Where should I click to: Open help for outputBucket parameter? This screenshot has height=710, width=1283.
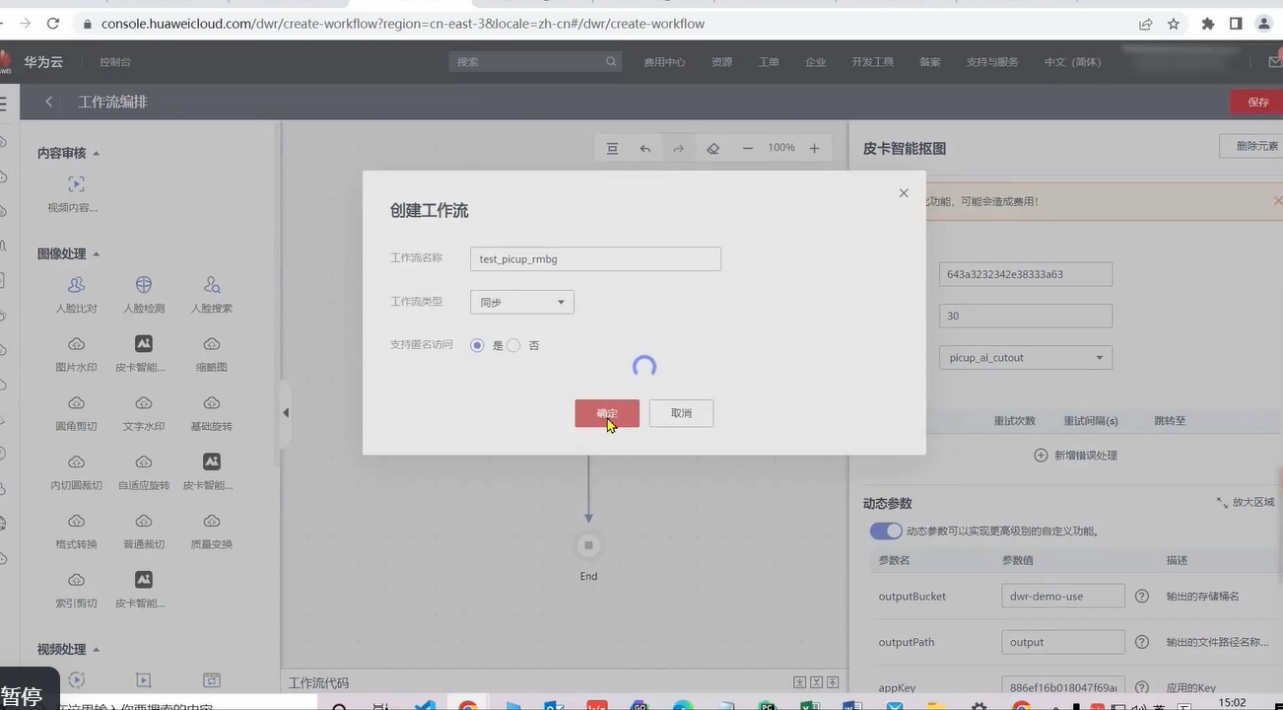[x=1142, y=596]
